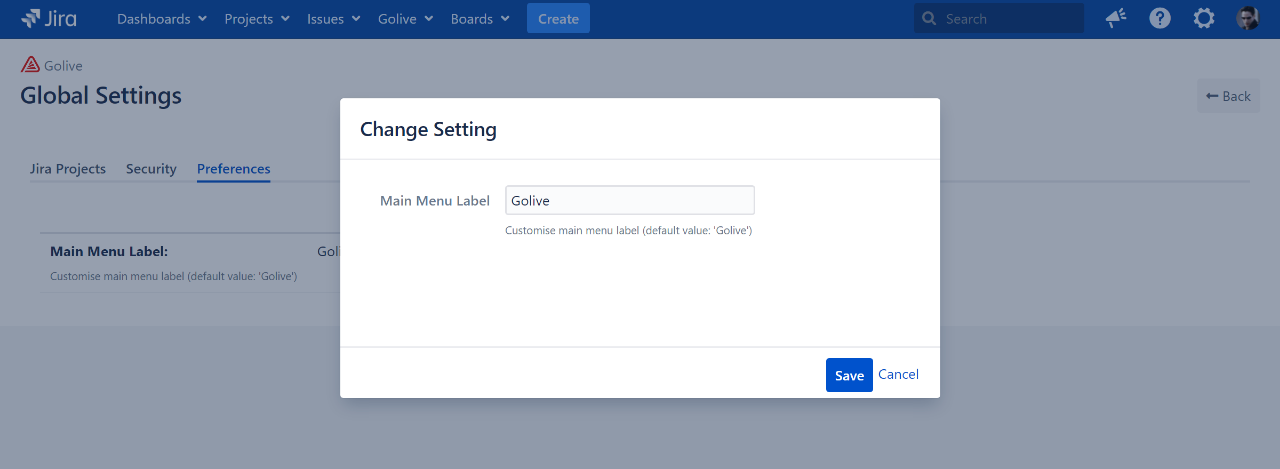Image resolution: width=1280 pixels, height=469 pixels.
Task: Go back using the Back button
Action: tap(1228, 96)
